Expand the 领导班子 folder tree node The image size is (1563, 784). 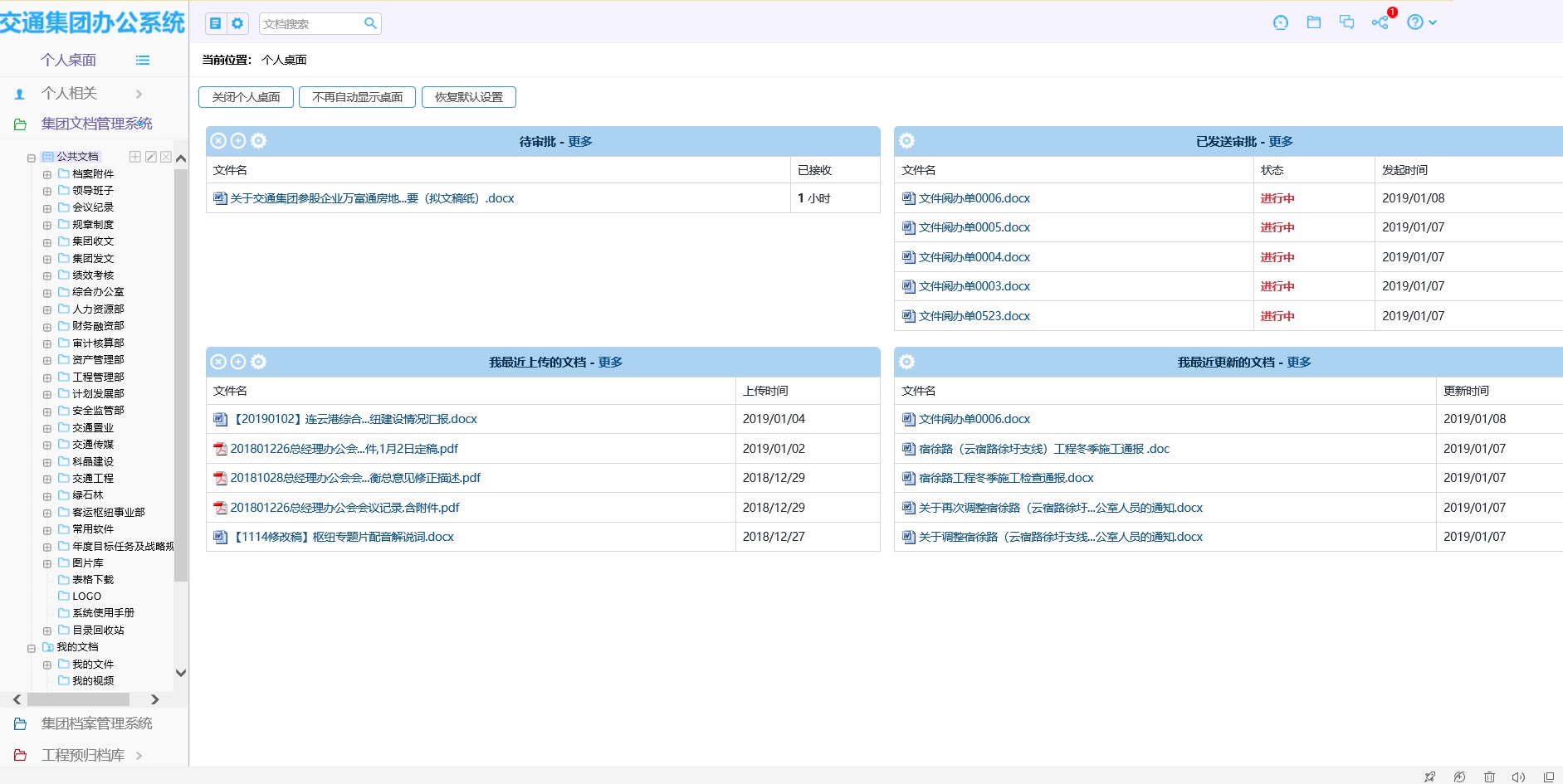pos(47,191)
